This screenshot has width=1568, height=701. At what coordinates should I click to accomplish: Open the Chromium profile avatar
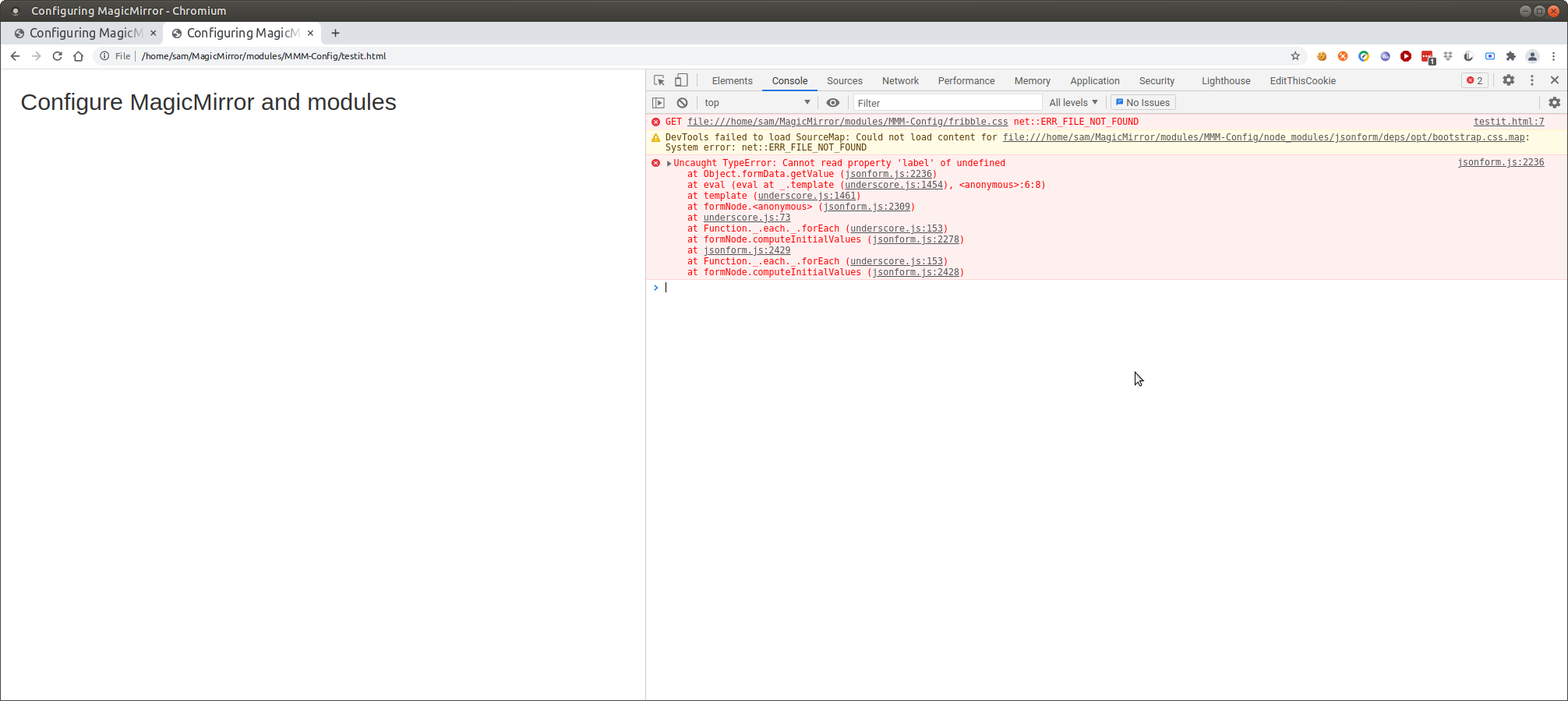pos(1532,56)
